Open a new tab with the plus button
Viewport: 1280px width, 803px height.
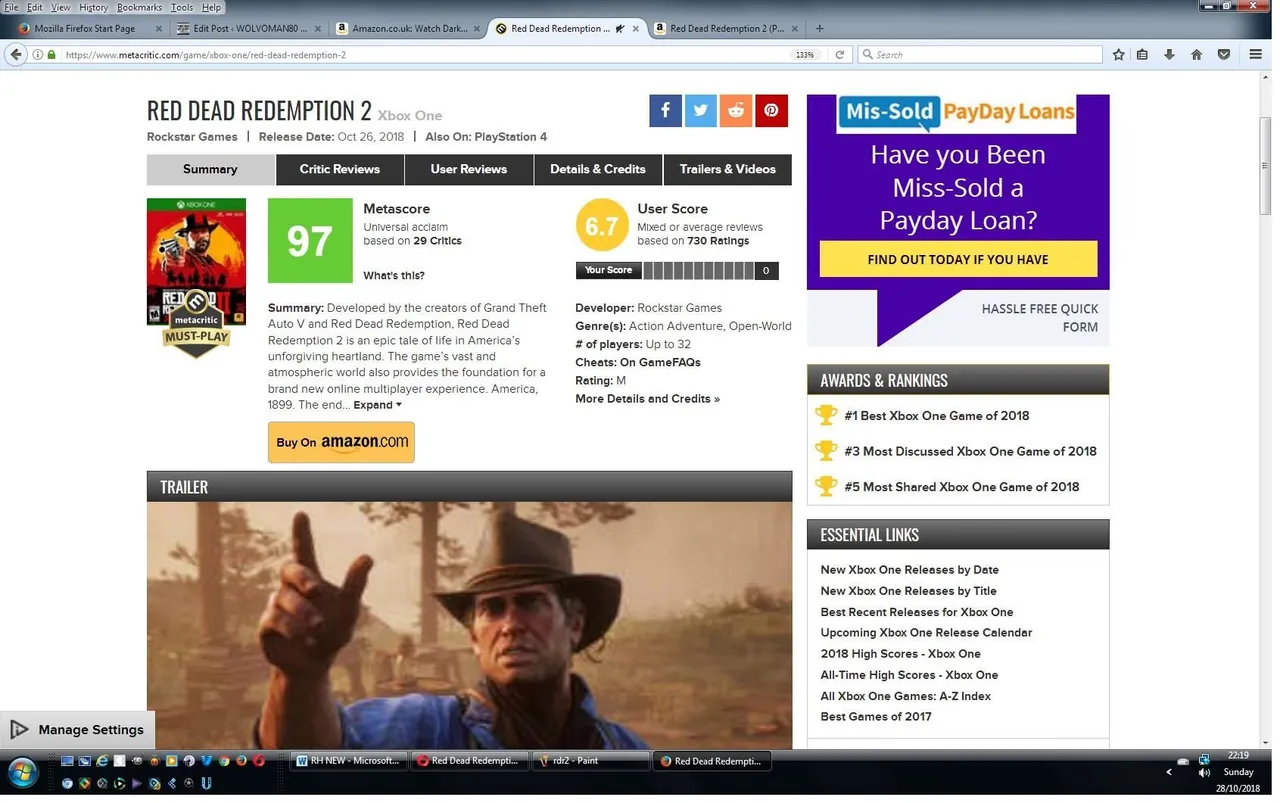tap(820, 29)
